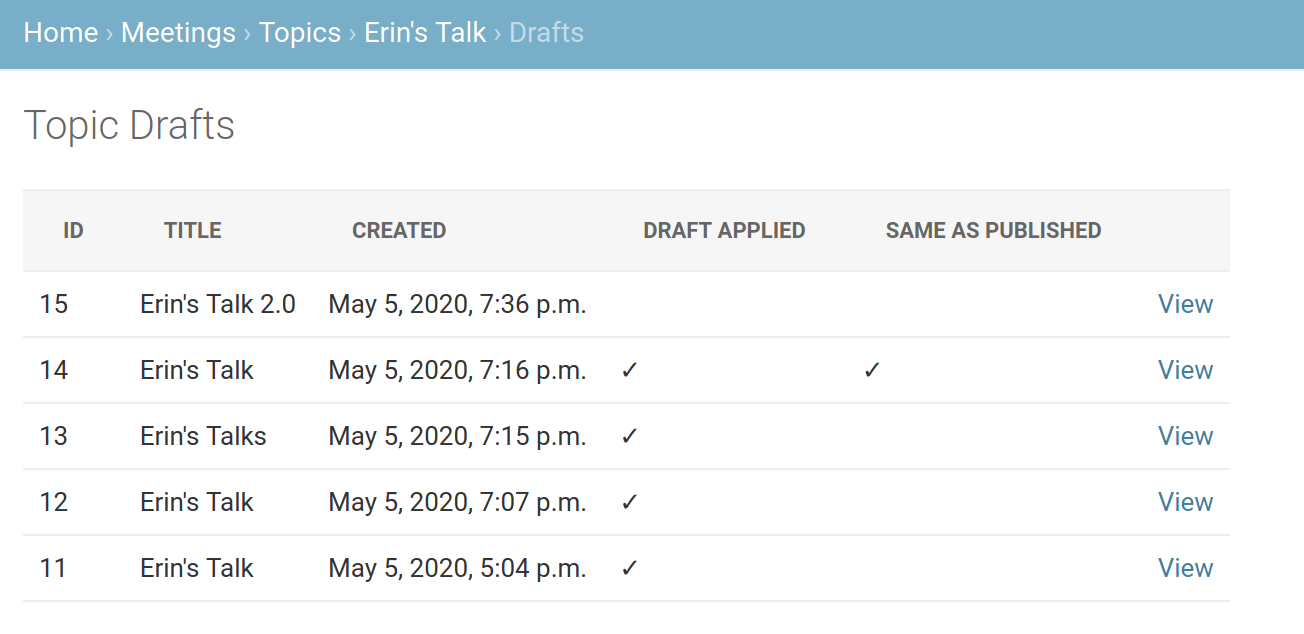
Task: Click the Title column header
Action: pyautogui.click(x=193, y=230)
